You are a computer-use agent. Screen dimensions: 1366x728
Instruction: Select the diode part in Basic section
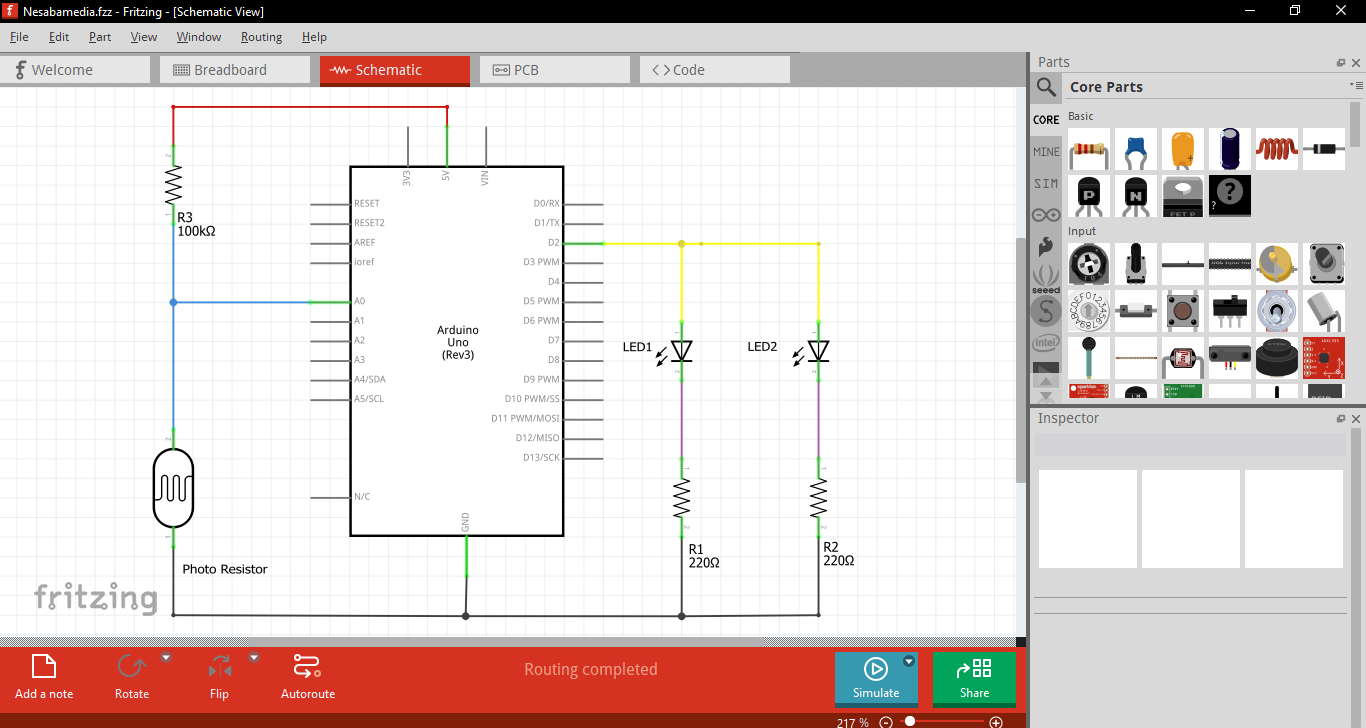coord(1323,149)
